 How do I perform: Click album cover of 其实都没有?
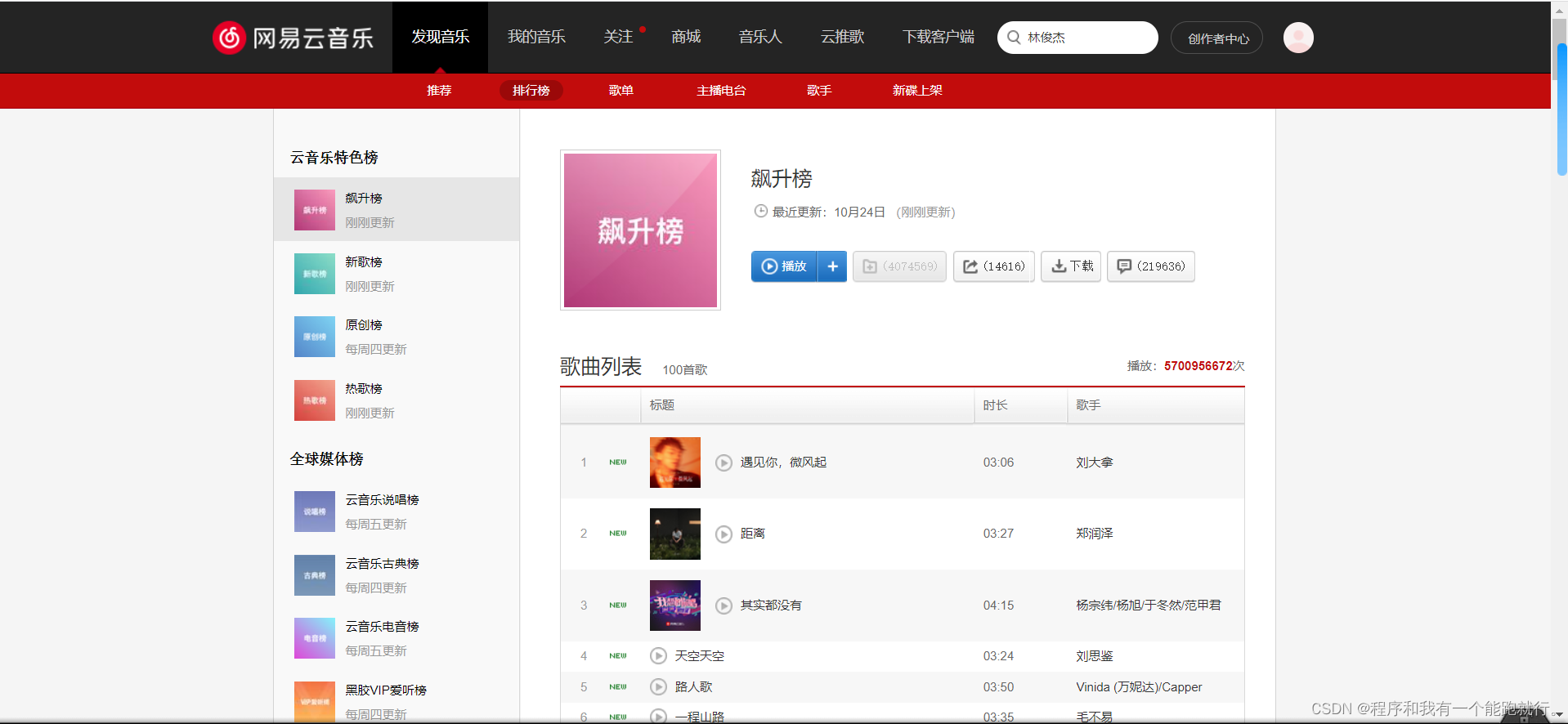[x=675, y=606]
